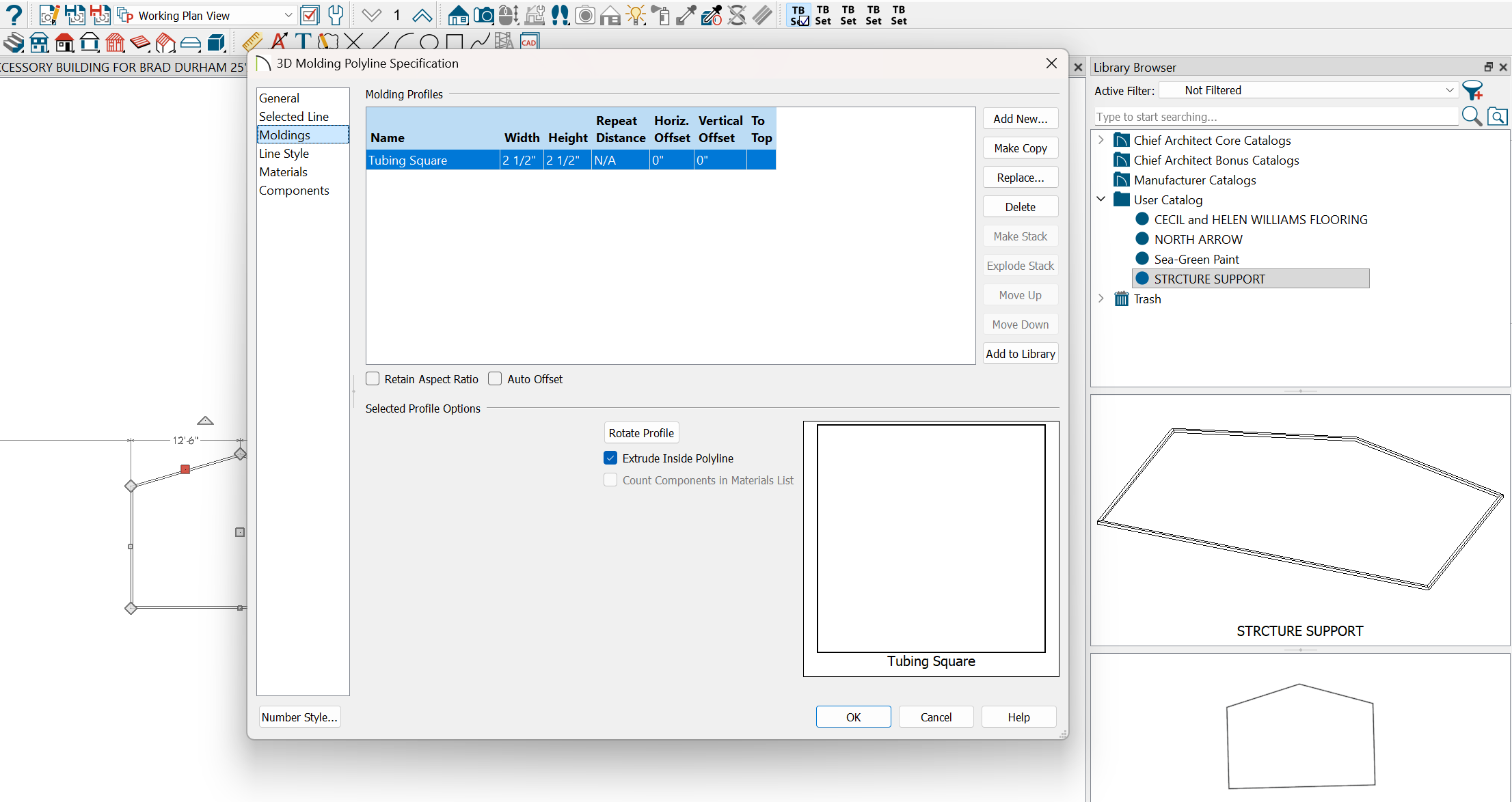Enable Retain Aspect Ratio checkbox
The height and width of the screenshot is (802, 1512).
(373, 379)
